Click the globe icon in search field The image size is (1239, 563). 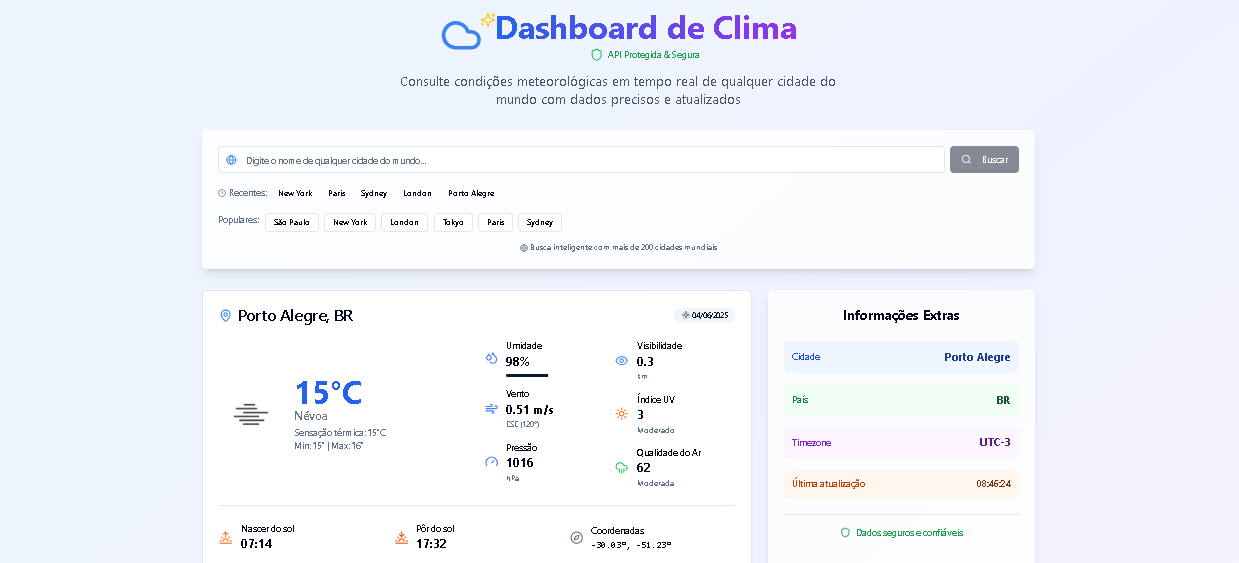[232, 160]
